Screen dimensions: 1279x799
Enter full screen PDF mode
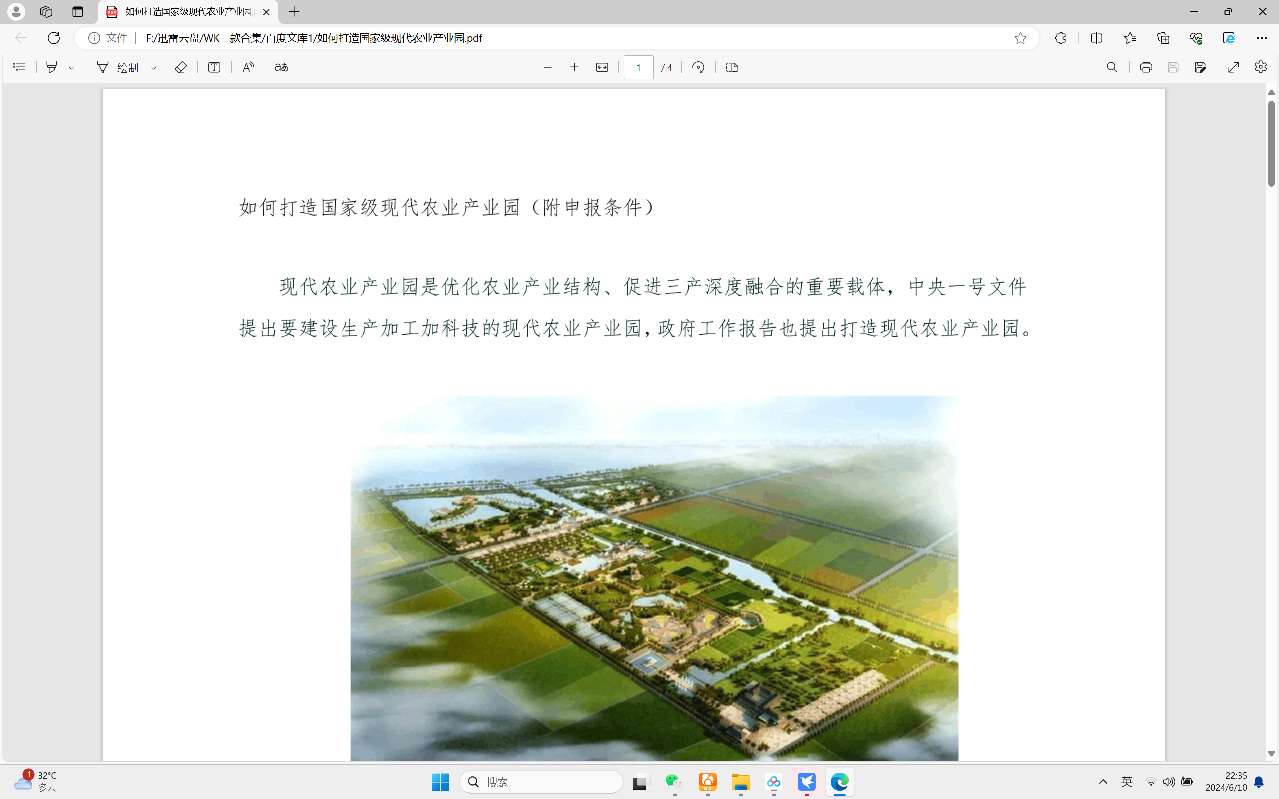click(1234, 67)
